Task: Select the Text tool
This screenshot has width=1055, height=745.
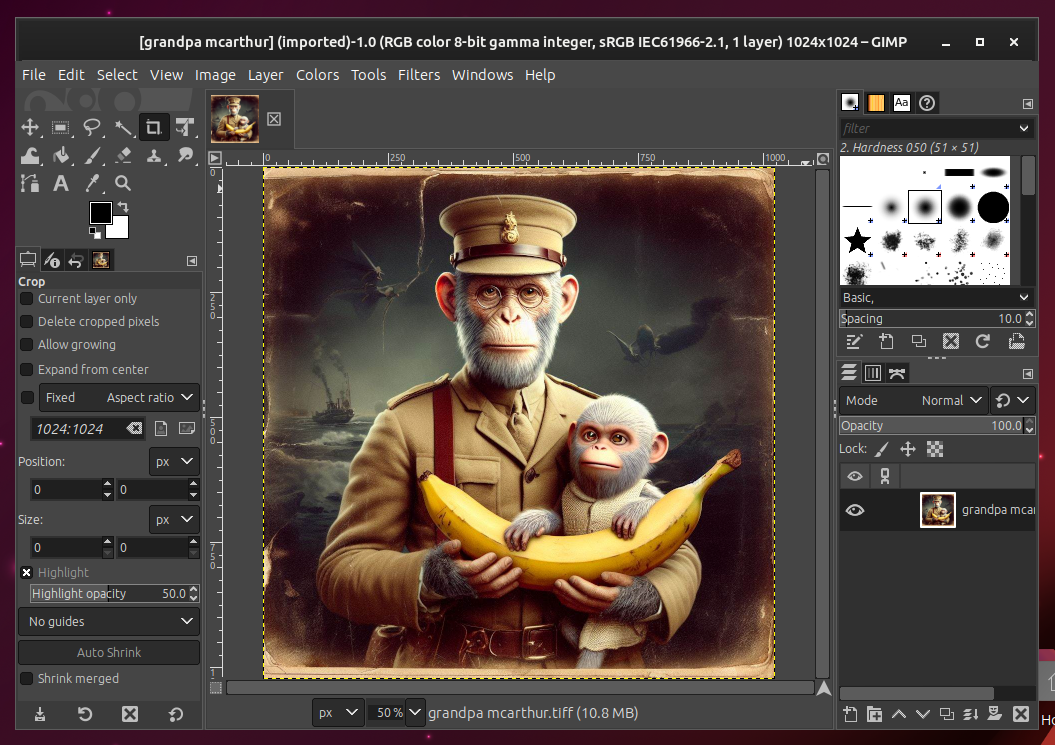Action: [61, 183]
